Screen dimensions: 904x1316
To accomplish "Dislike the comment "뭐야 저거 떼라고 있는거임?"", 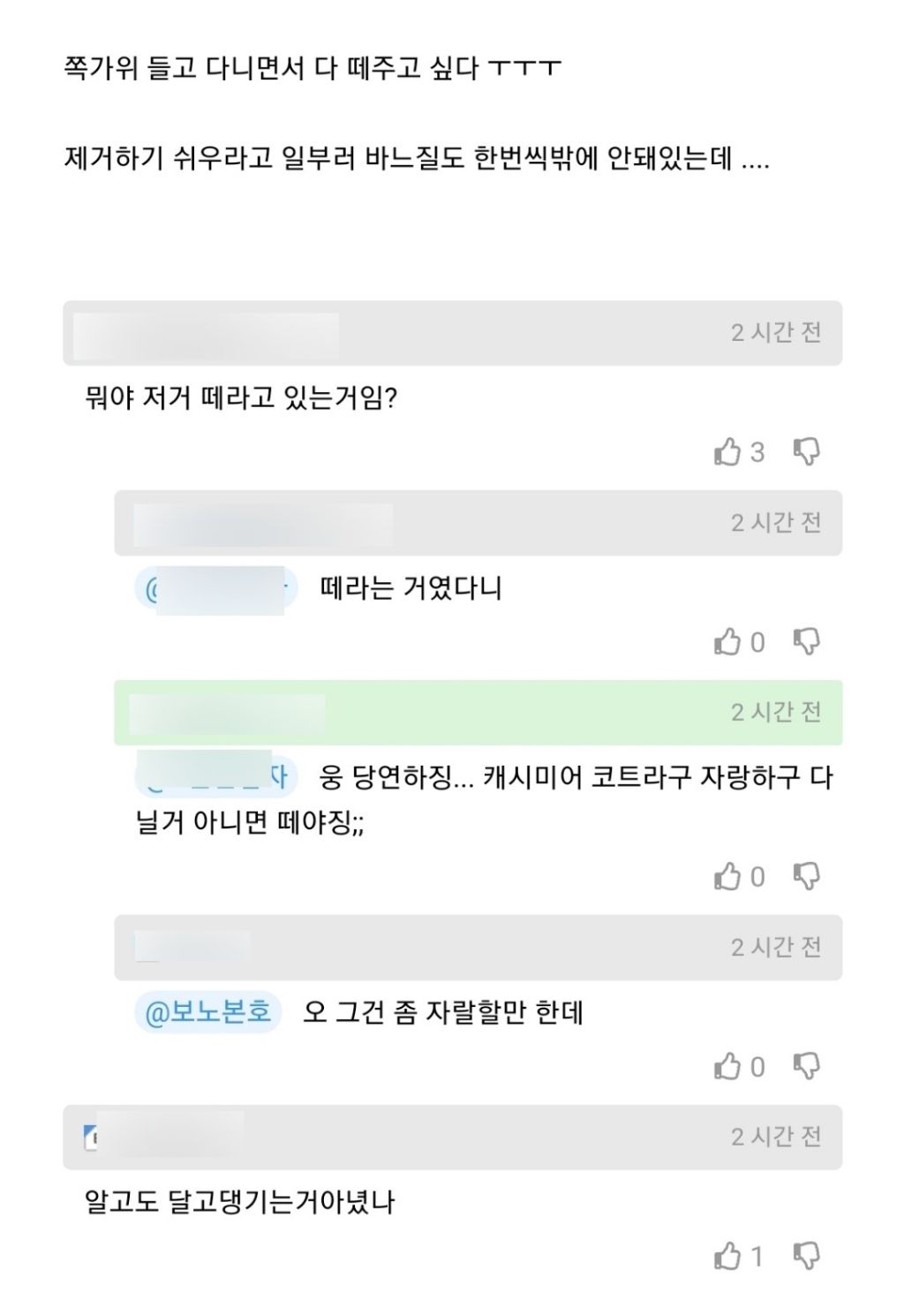I will tap(806, 452).
